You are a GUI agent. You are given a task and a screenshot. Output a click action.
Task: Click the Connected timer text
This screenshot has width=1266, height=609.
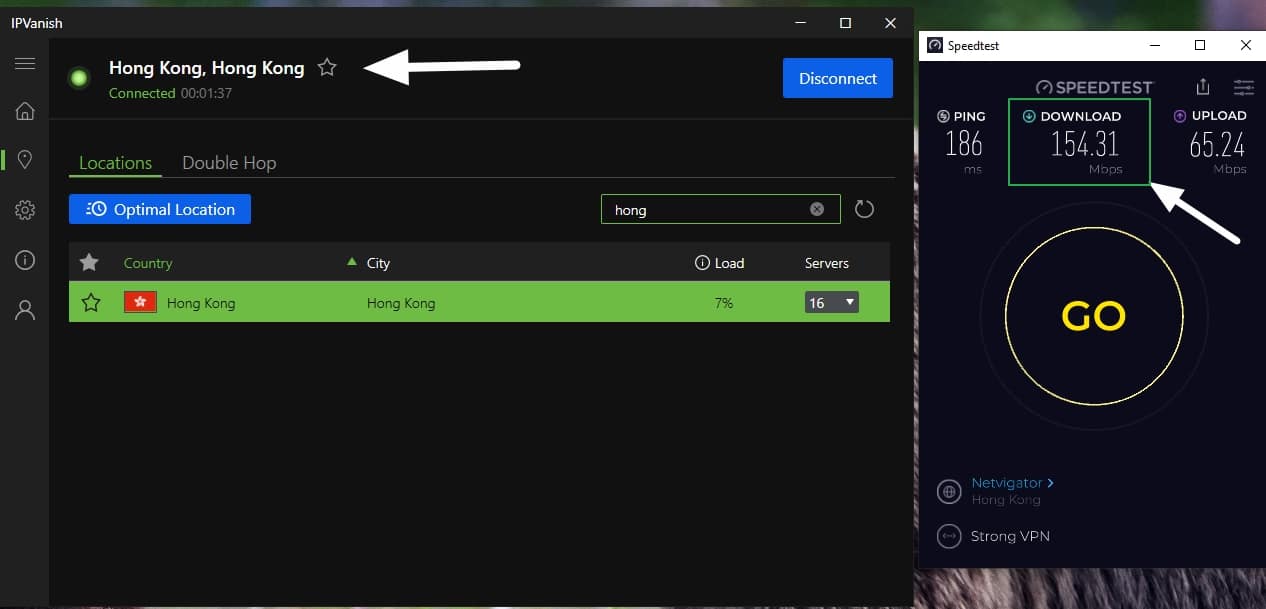pos(170,93)
